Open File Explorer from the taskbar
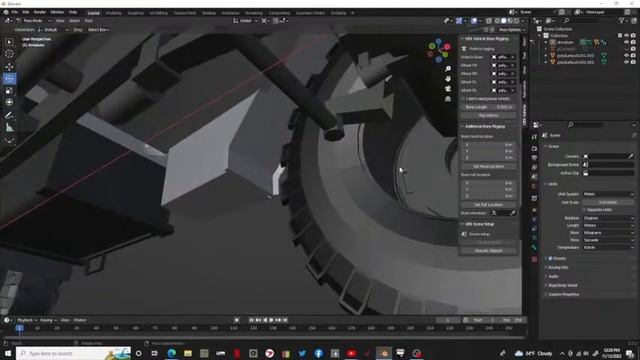Viewport: 640px width, 360px height. [x=188, y=353]
